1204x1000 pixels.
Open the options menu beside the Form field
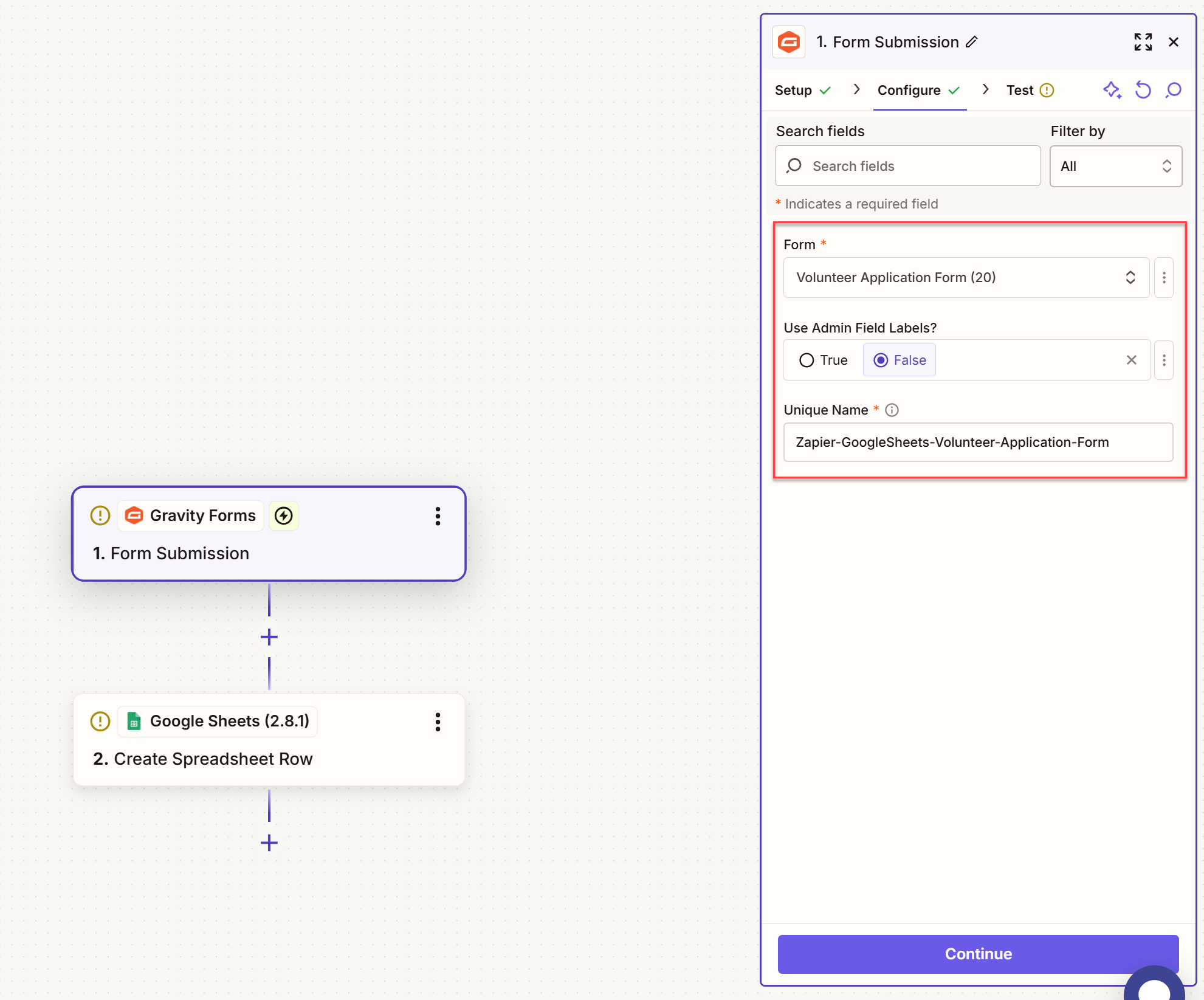[1164, 278]
